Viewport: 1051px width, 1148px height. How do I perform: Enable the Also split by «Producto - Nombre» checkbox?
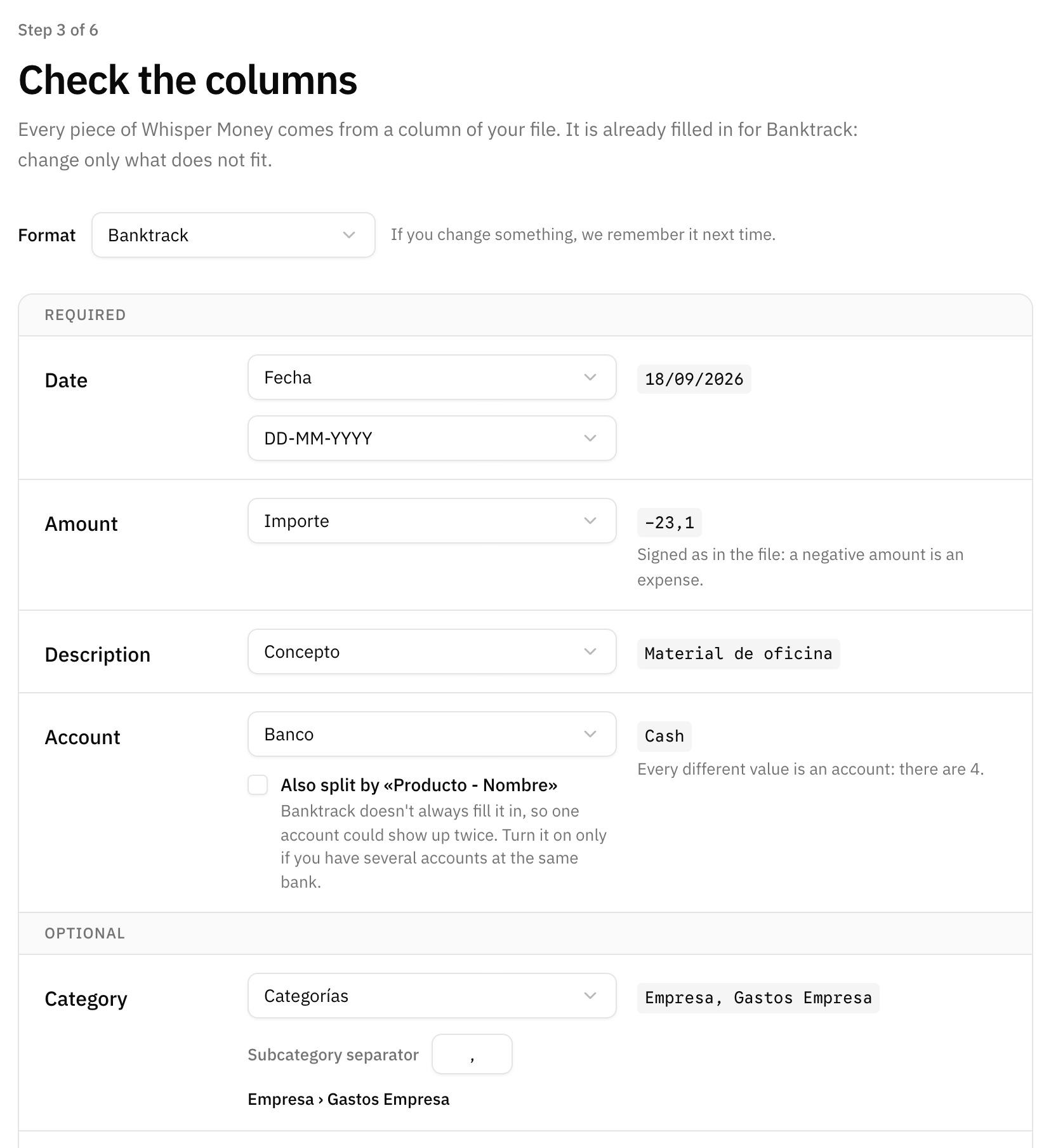258,785
